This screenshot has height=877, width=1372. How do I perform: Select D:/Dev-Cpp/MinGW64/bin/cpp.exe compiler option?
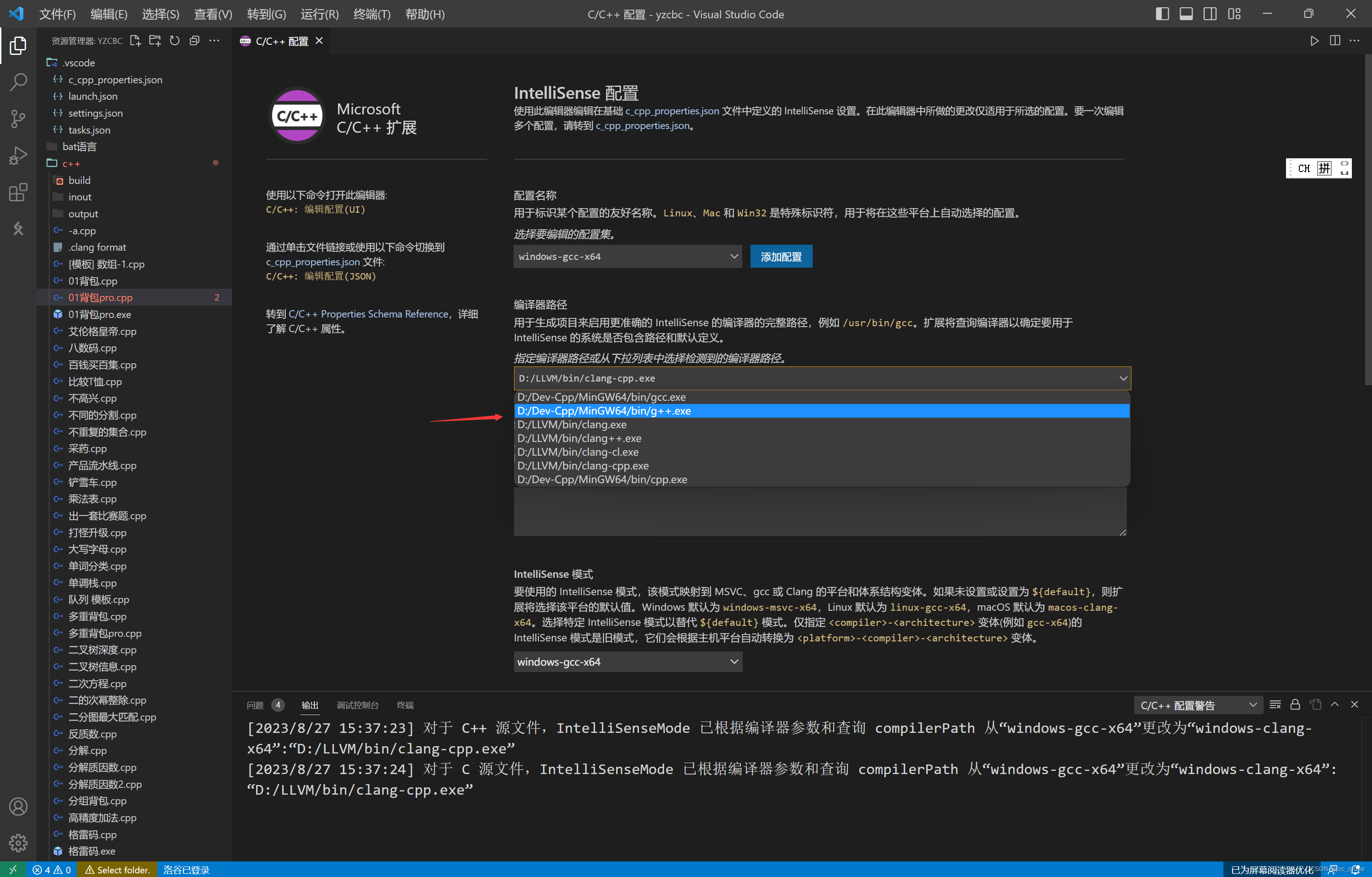(822, 479)
